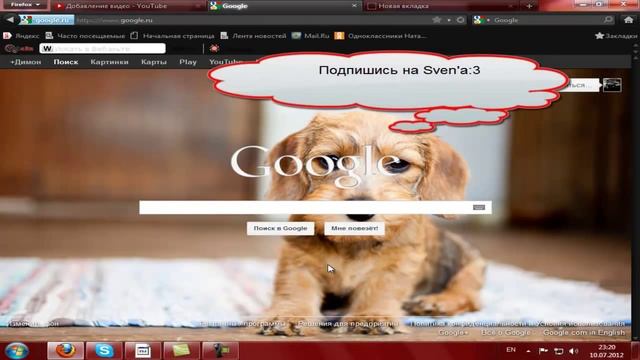The image size is (640, 360).
Task: Click the Firefox taskbar icon
Action: [65, 351]
